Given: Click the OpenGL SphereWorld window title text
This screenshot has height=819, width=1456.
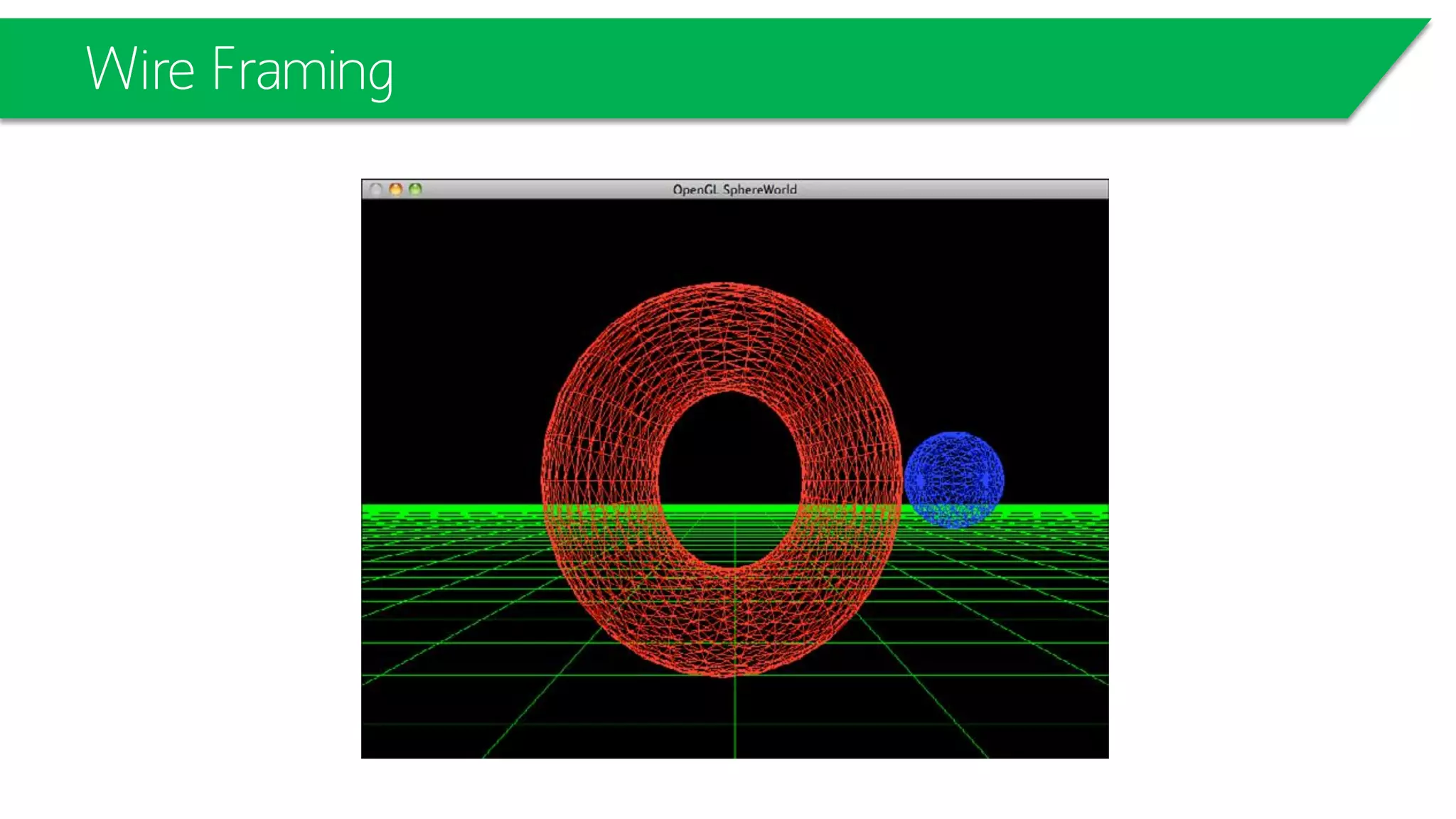Looking at the screenshot, I should 734,190.
